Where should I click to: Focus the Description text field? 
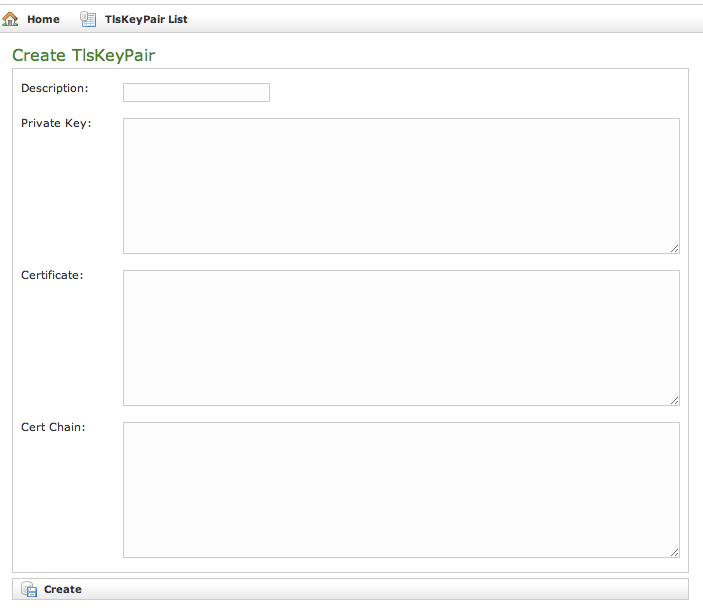click(x=196, y=92)
